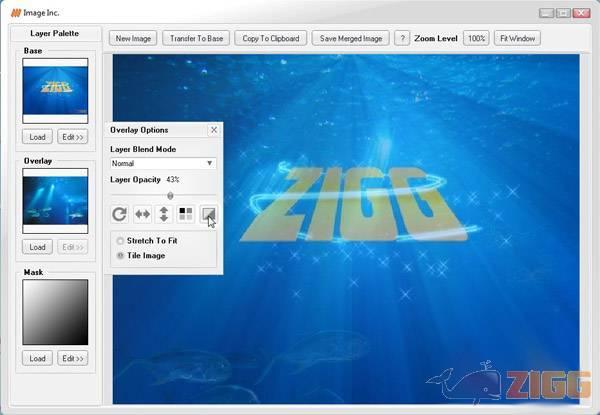The height and width of the screenshot is (415, 600).
Task: Close the Overlay Options panel
Action: [x=214, y=130]
